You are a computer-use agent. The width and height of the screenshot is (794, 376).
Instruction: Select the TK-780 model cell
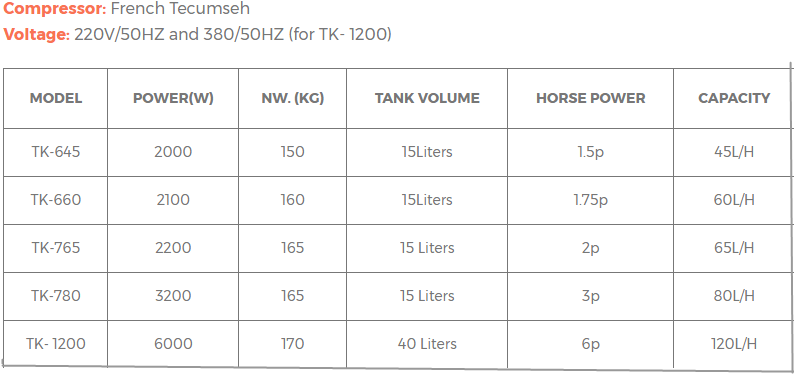pyautogui.click(x=56, y=297)
